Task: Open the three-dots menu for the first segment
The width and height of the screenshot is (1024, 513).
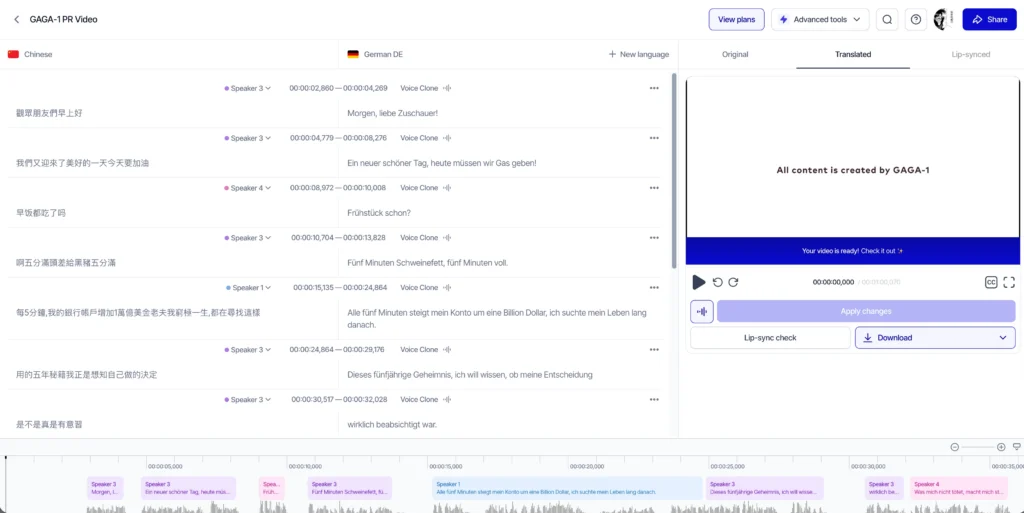Action: [654, 88]
